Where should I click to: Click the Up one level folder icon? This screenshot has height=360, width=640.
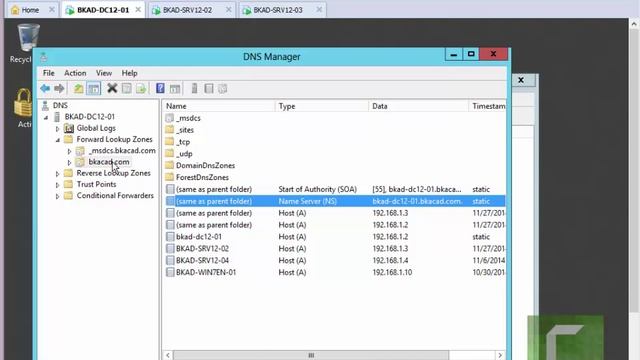[78, 88]
